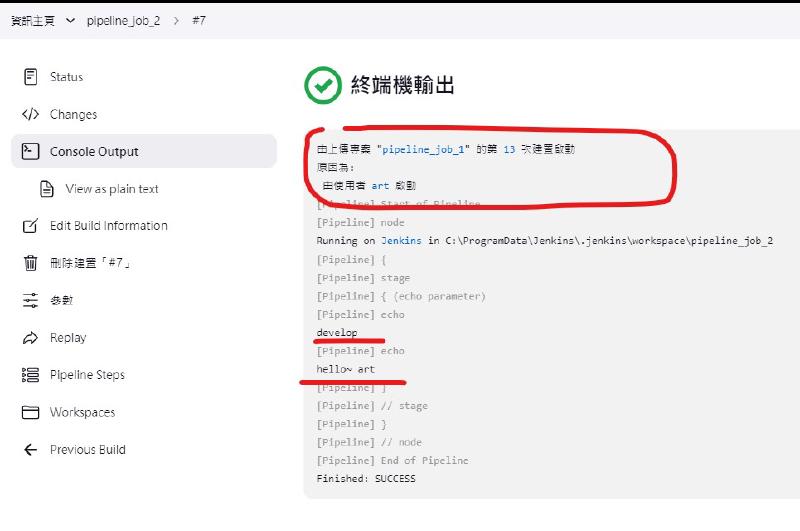Viewport: 800px width, 531px height.
Task: Select build #7 in the breadcrumb
Action: [199, 20]
